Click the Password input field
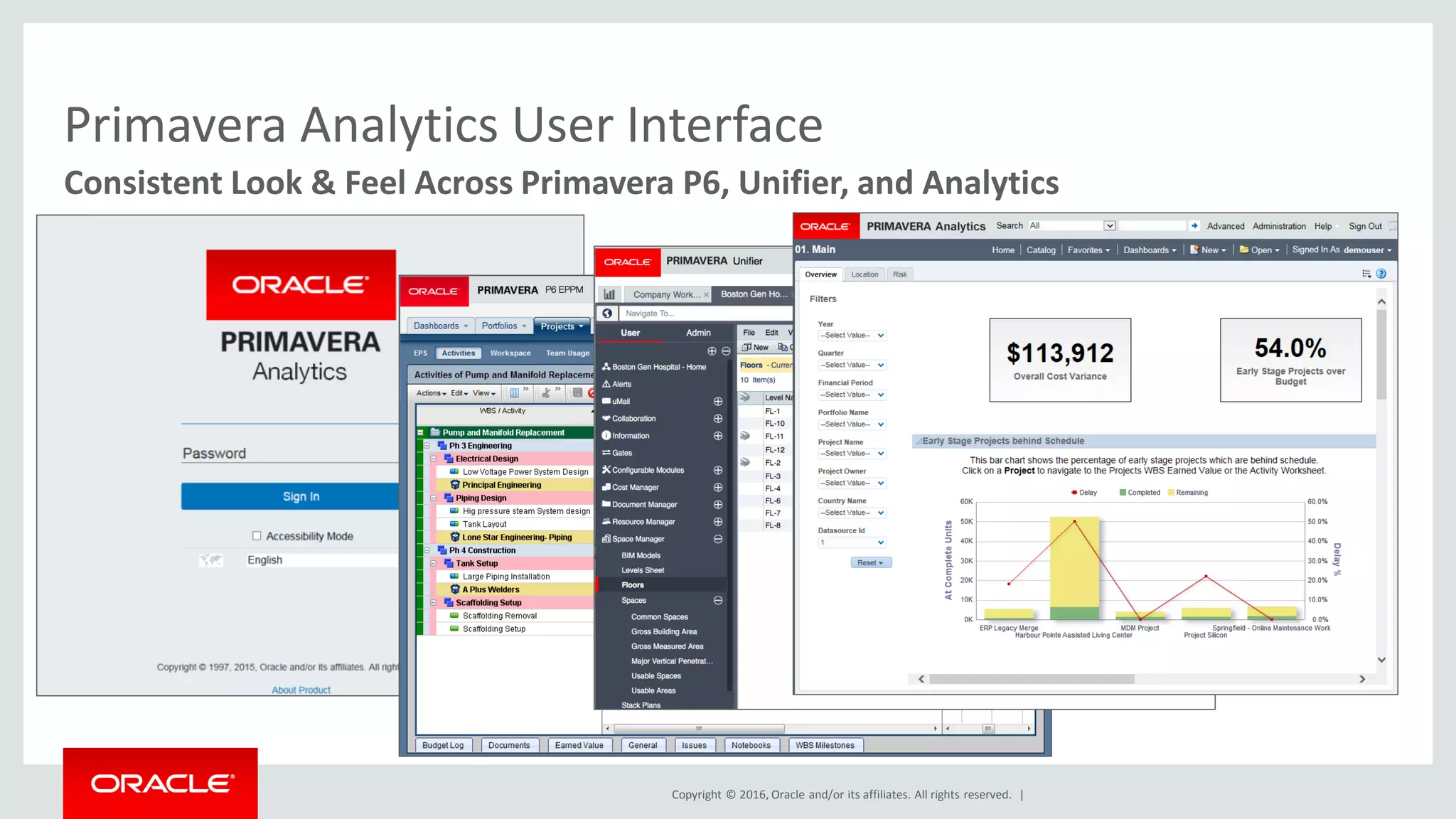 290,454
